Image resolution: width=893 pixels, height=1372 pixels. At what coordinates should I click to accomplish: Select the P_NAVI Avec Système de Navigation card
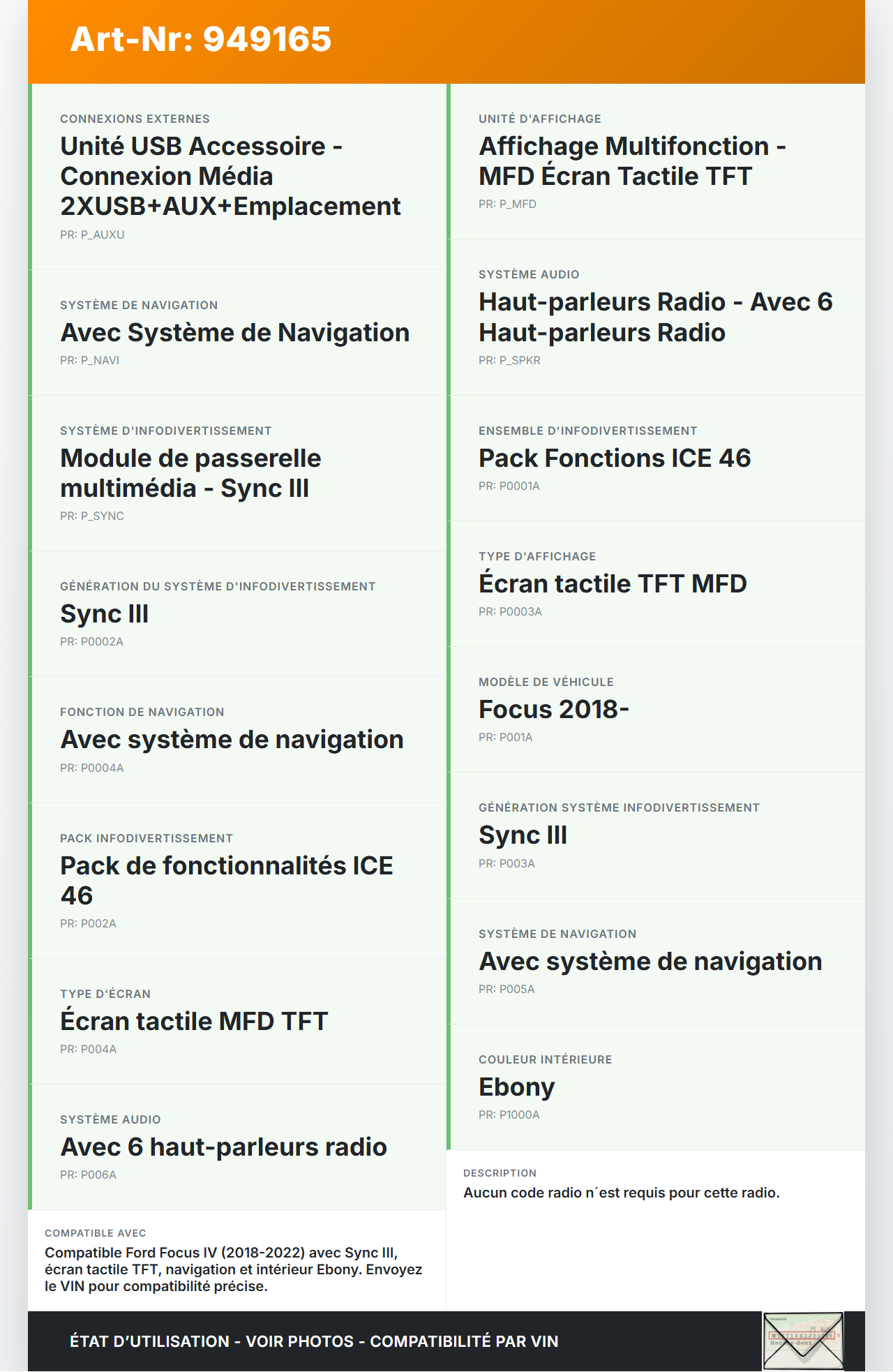pos(237,332)
